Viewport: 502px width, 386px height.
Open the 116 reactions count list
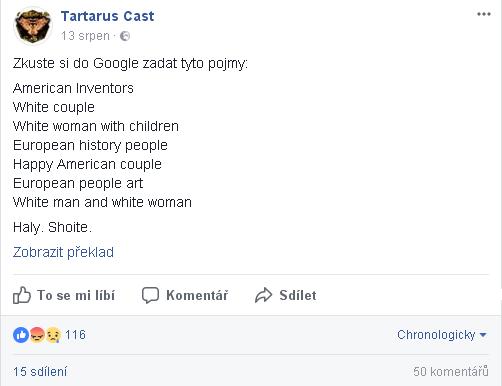coord(75,335)
